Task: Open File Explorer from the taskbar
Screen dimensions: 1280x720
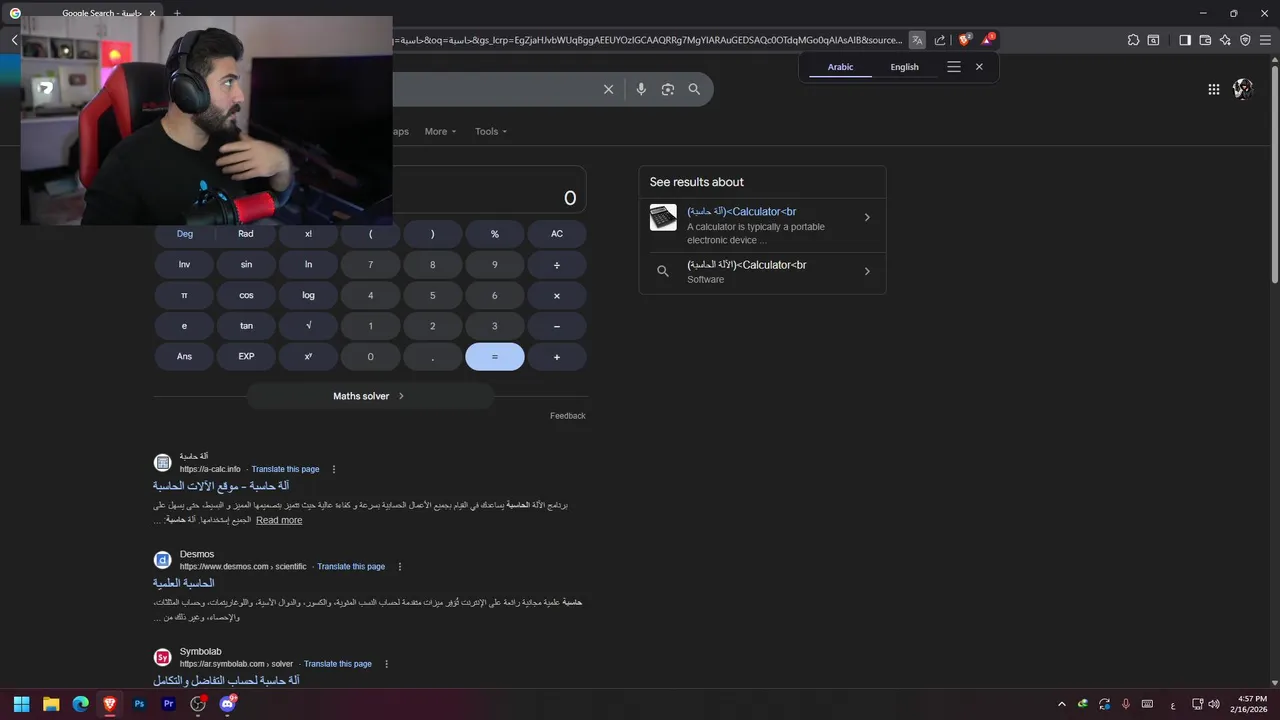Action: pos(51,704)
